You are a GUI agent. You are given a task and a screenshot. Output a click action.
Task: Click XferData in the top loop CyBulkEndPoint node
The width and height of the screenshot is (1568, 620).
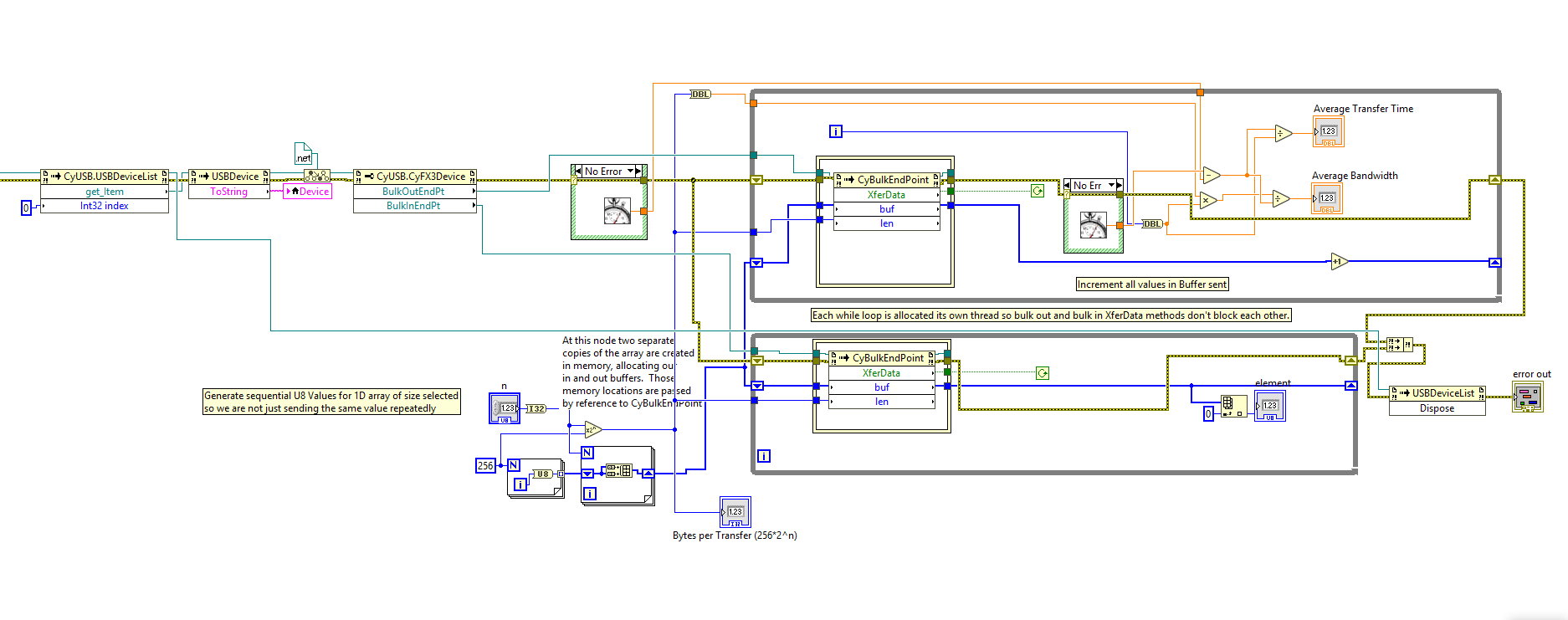[887, 195]
